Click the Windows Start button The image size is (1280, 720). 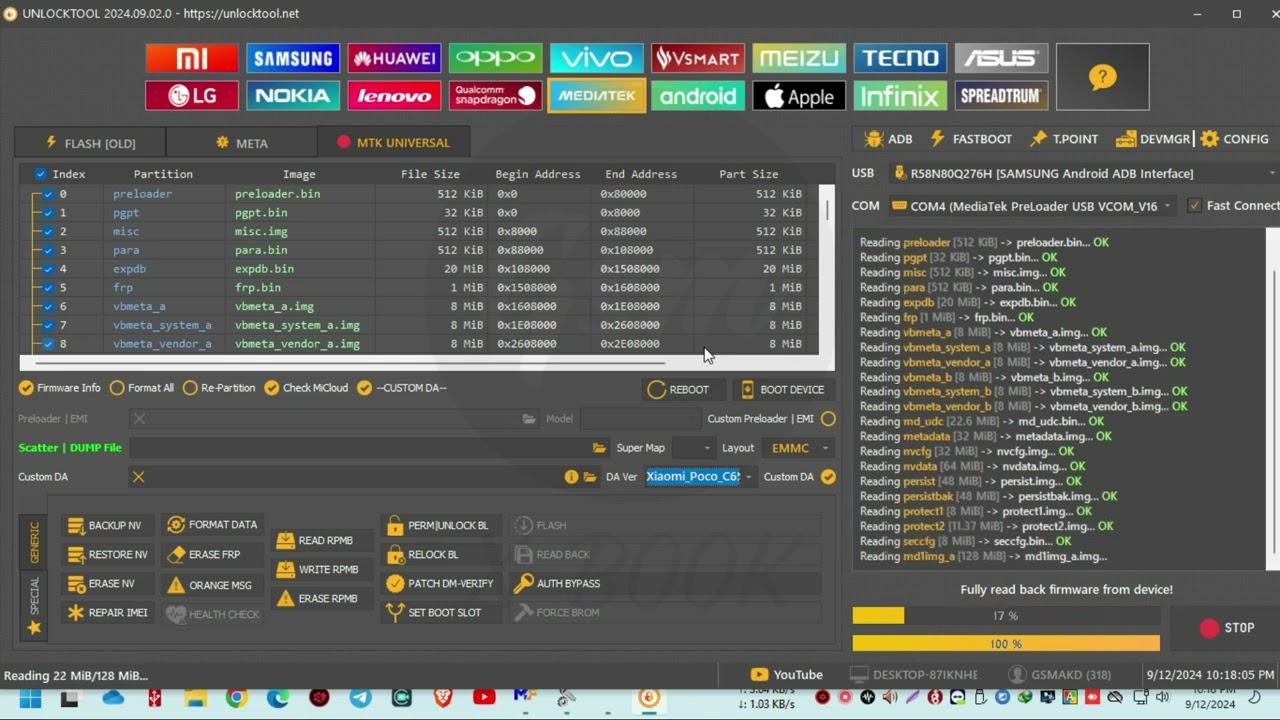(29, 698)
